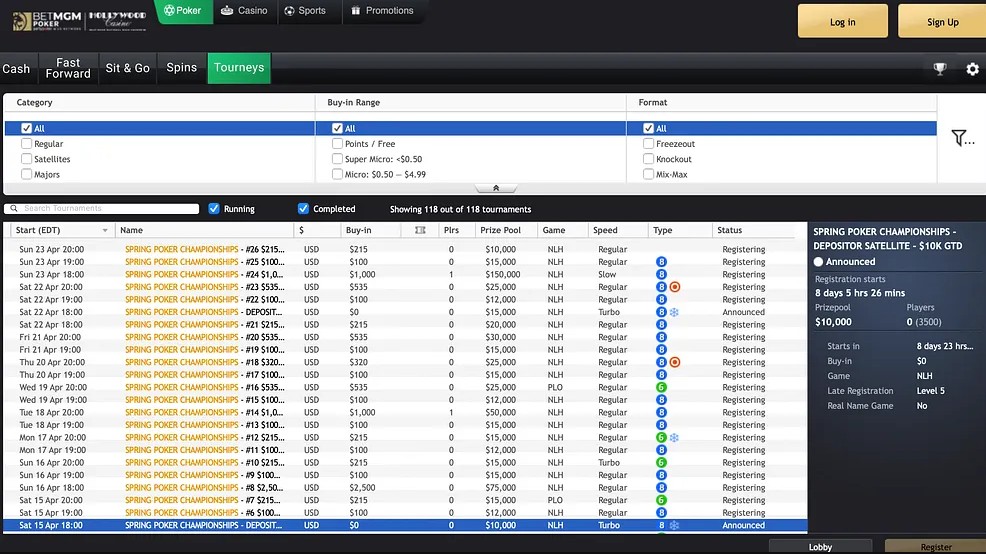Open the settings gear icon

[972, 69]
